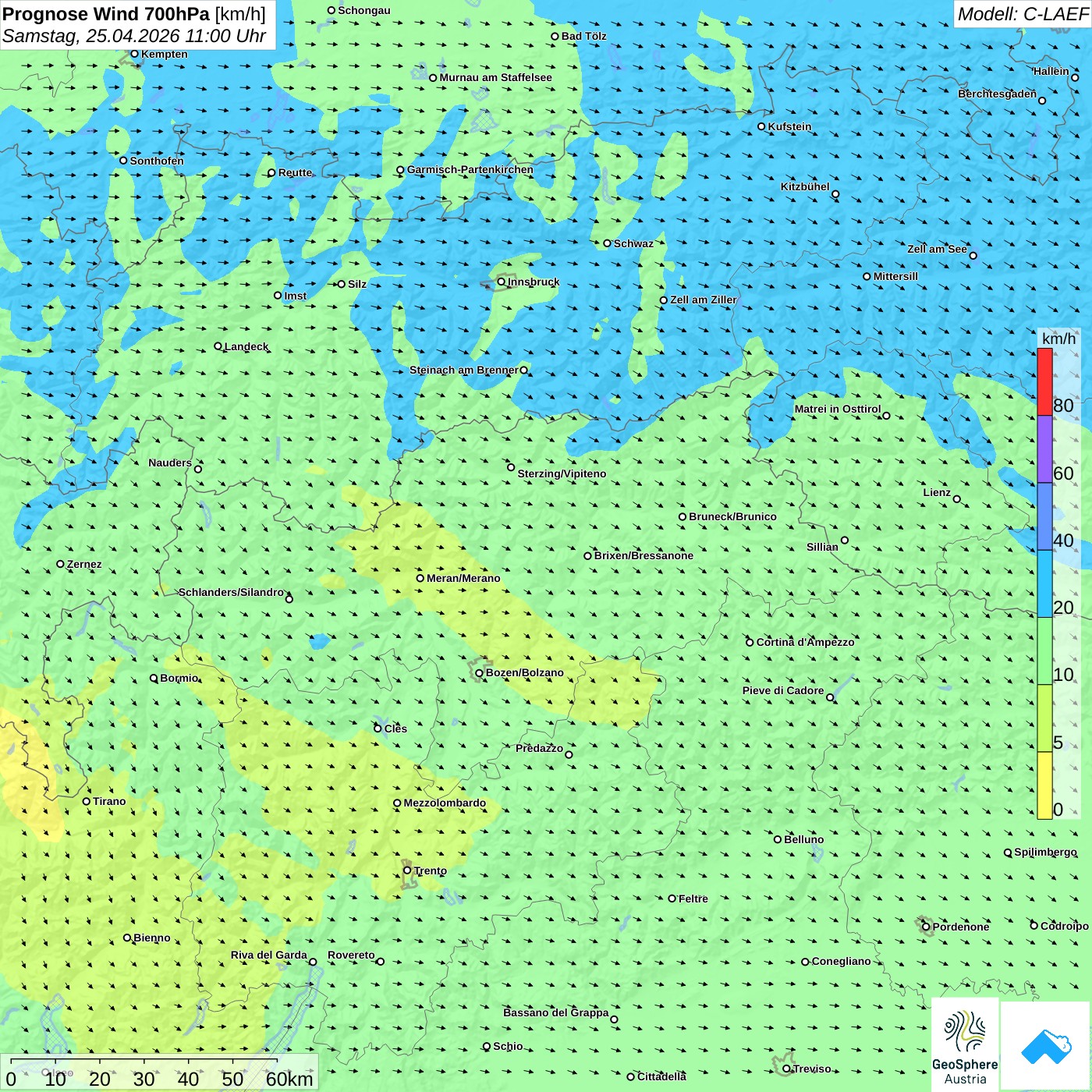Select the yellow 0 km/h legend color
Screen dimensions: 1092x1092
click(x=1044, y=785)
